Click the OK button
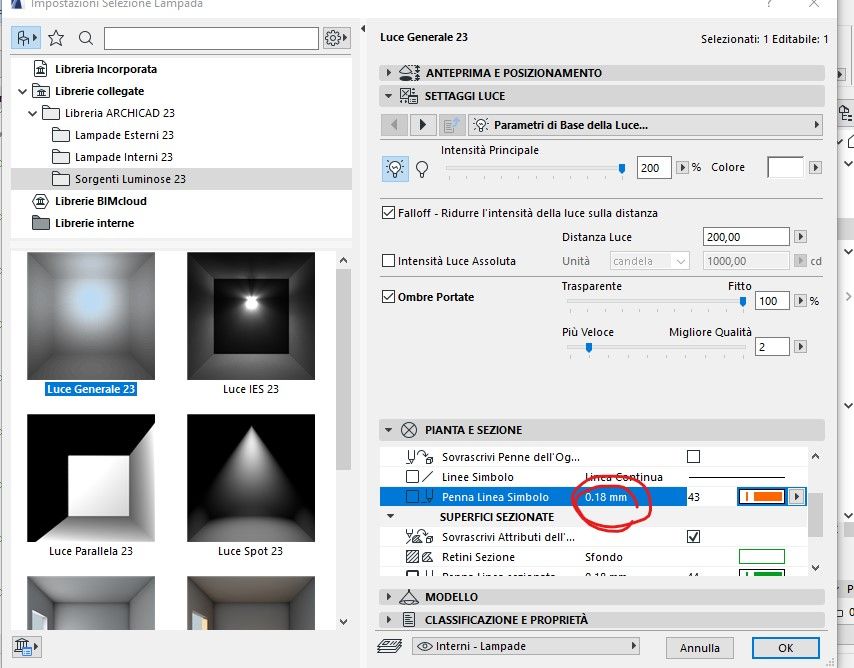The image size is (854, 668). coord(785,648)
